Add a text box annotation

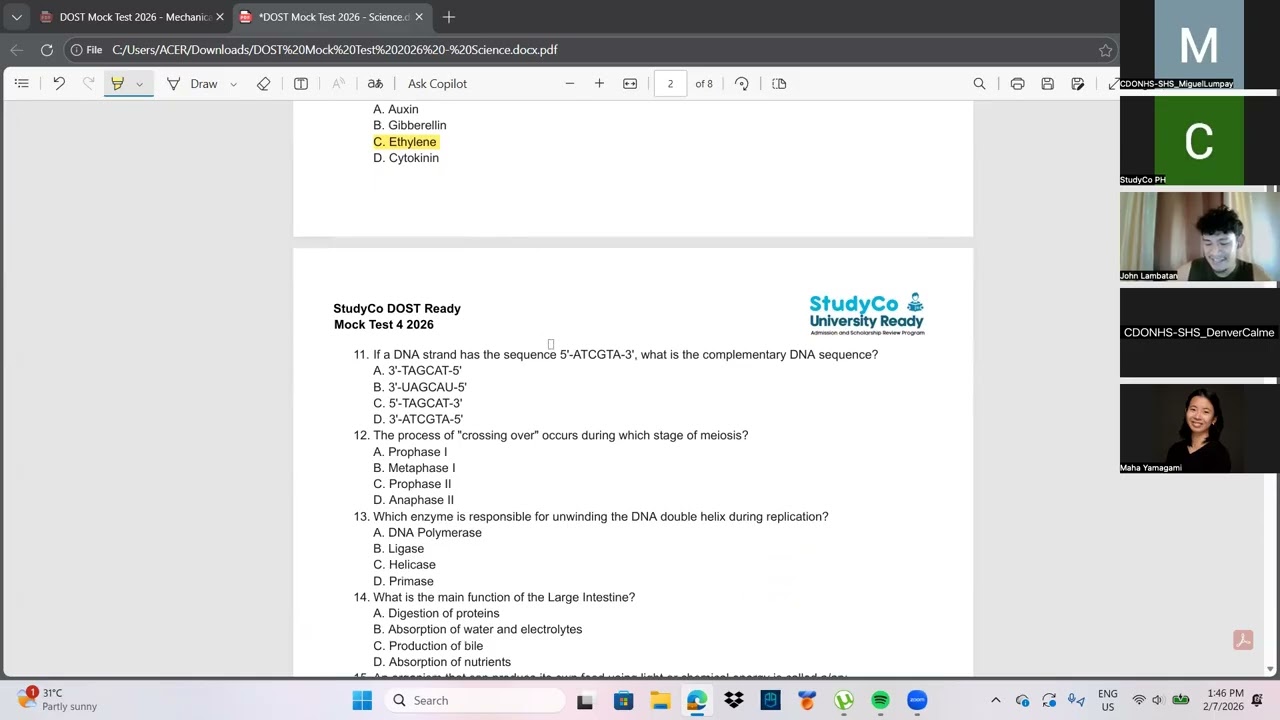pyautogui.click(x=301, y=84)
